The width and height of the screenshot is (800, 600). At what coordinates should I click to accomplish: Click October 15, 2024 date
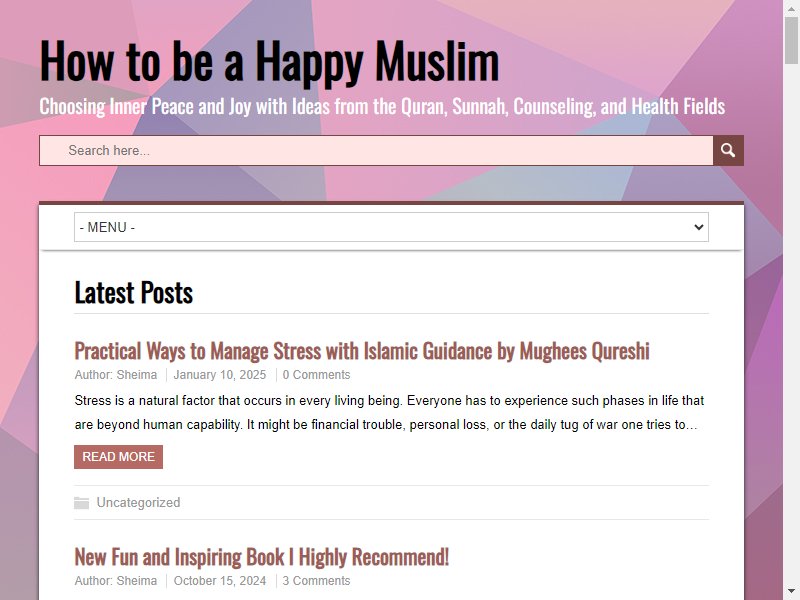point(220,581)
